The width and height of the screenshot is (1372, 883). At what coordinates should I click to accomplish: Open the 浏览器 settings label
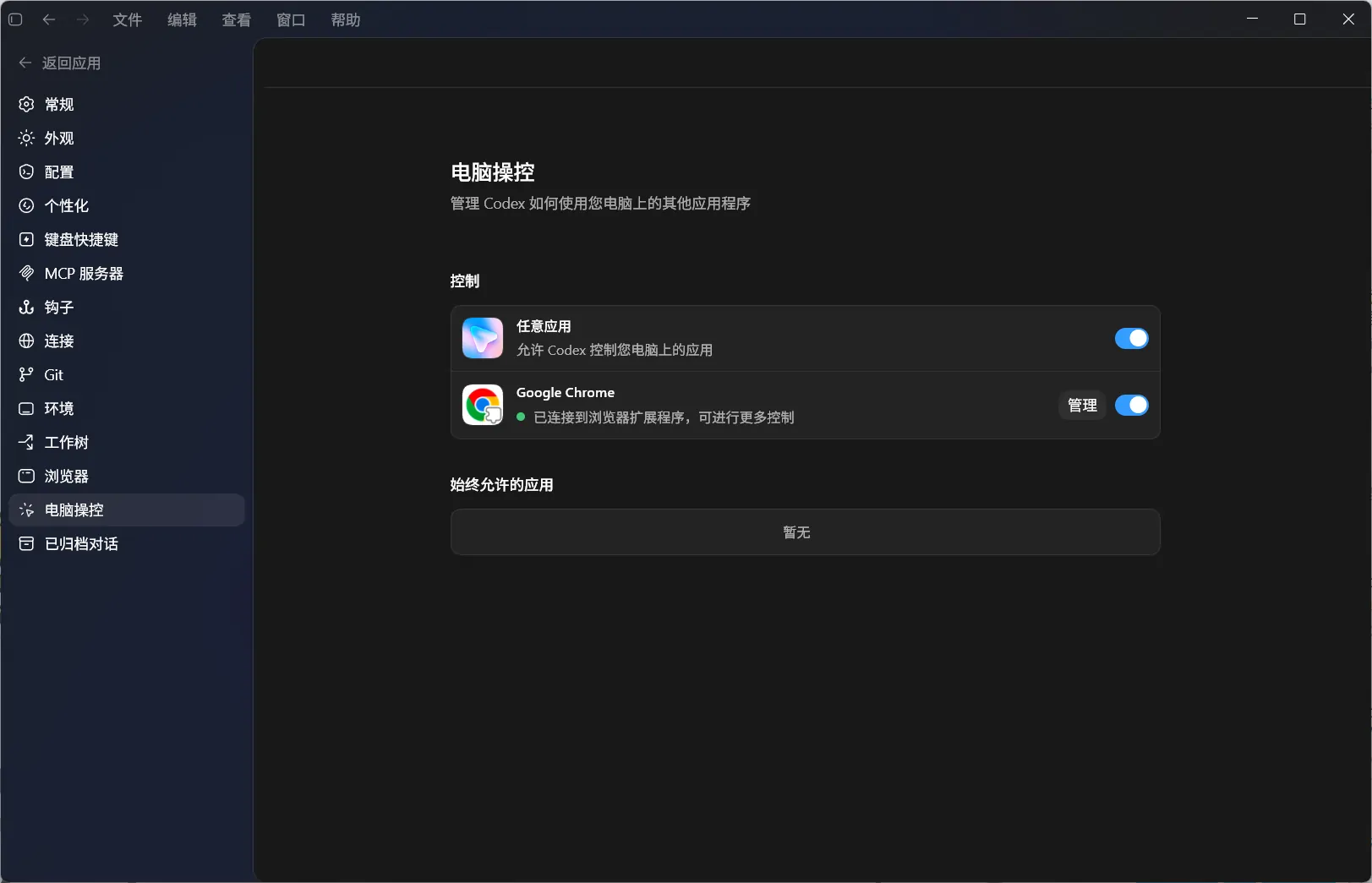[x=67, y=476]
